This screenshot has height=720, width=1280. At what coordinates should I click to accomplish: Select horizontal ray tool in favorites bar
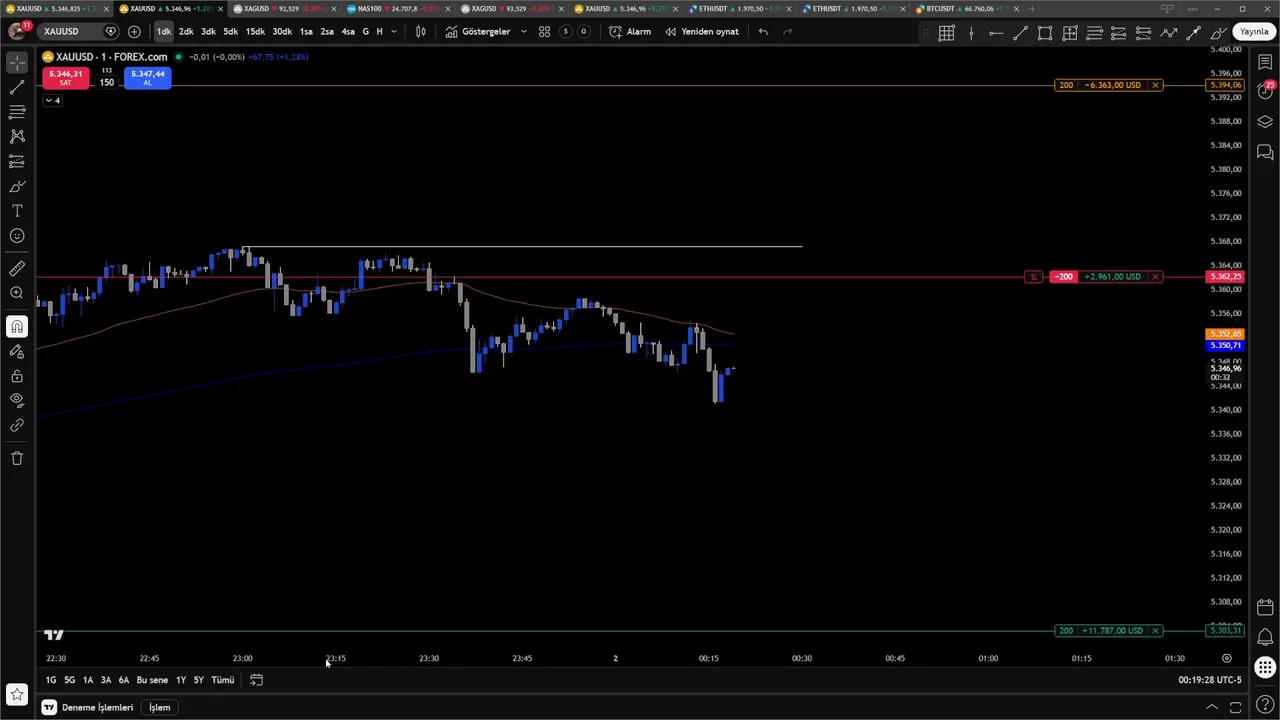tap(996, 33)
